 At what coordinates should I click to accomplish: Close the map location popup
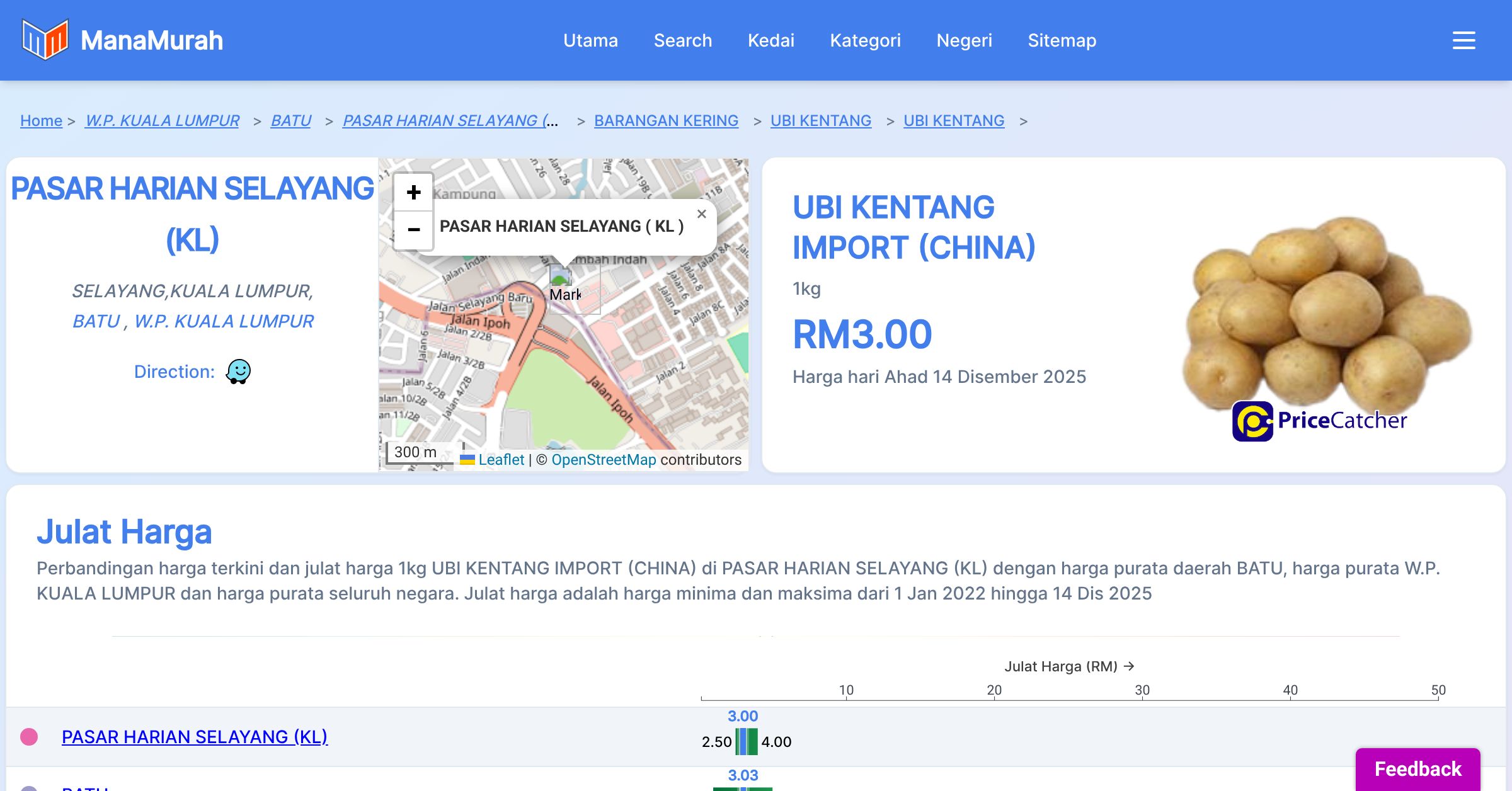pos(701,214)
